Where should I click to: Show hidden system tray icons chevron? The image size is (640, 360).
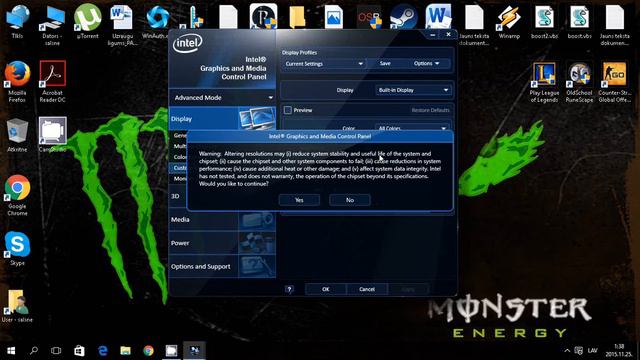pyautogui.click(x=567, y=351)
